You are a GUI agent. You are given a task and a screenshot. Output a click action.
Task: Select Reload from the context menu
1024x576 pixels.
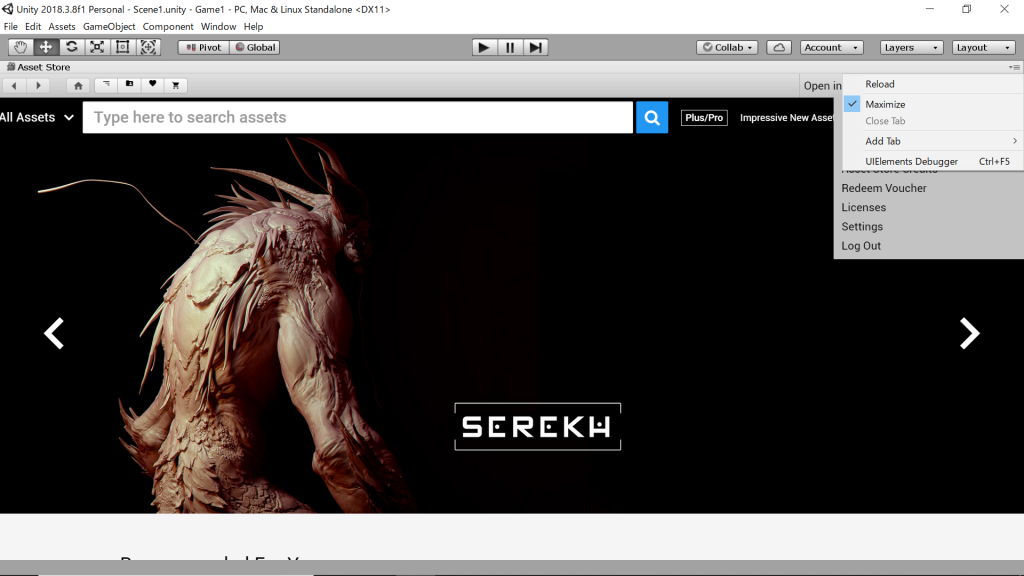(x=933, y=84)
